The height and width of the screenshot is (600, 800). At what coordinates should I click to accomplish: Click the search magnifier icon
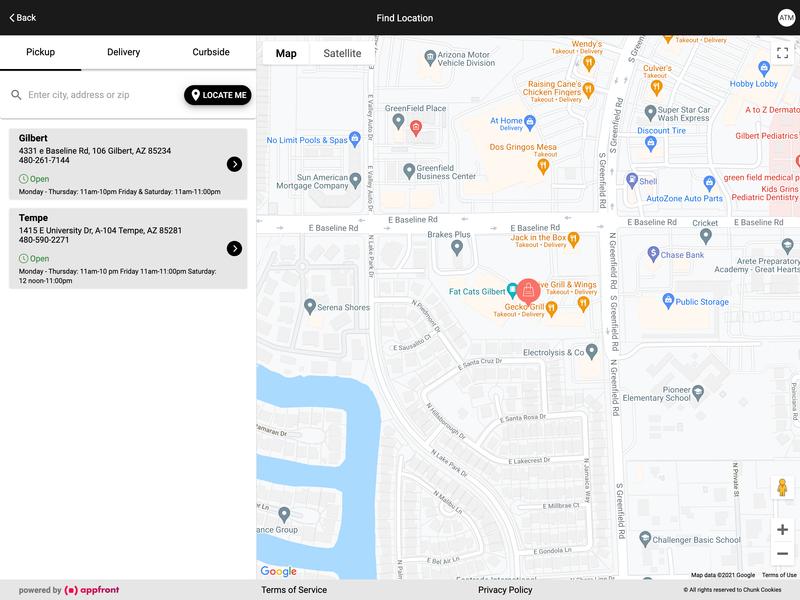pyautogui.click(x=16, y=95)
